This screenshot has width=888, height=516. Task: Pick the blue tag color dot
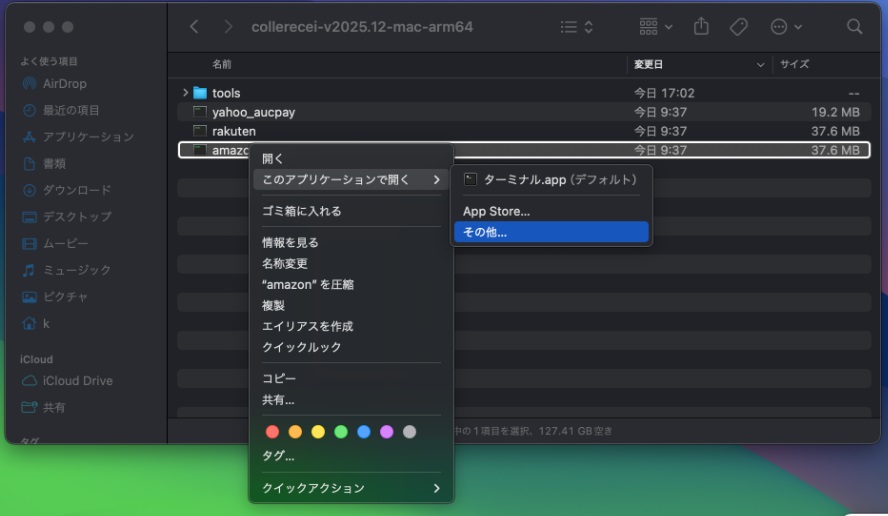363,432
